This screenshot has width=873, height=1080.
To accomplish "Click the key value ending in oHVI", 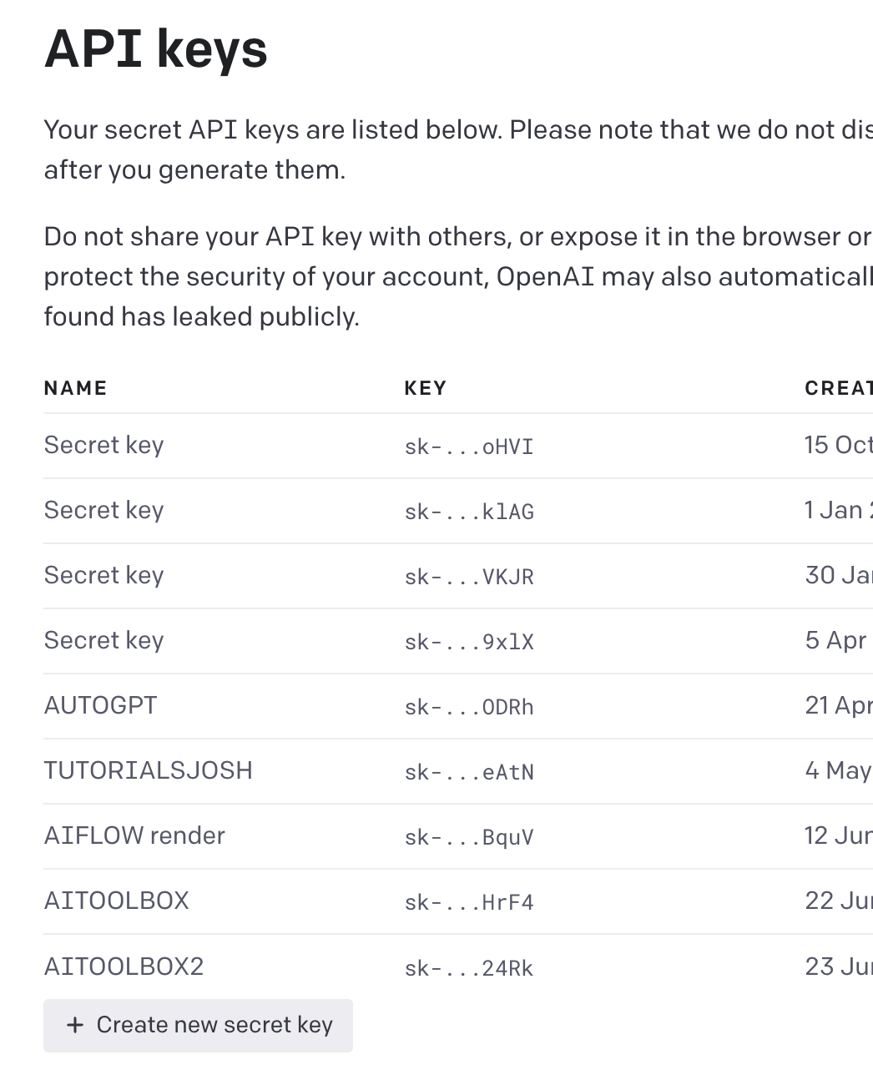I will click(469, 447).
